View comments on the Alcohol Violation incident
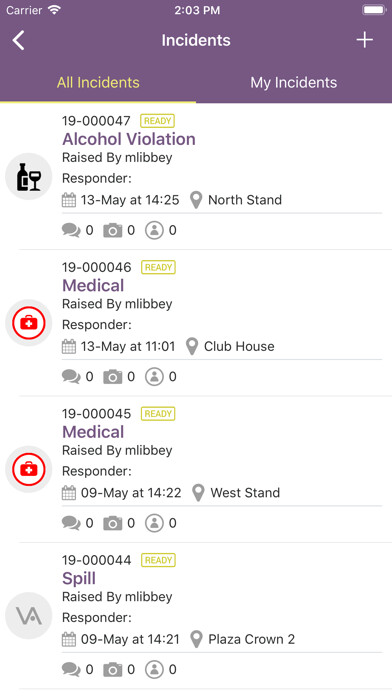This screenshot has height=696, width=392. (x=78, y=230)
